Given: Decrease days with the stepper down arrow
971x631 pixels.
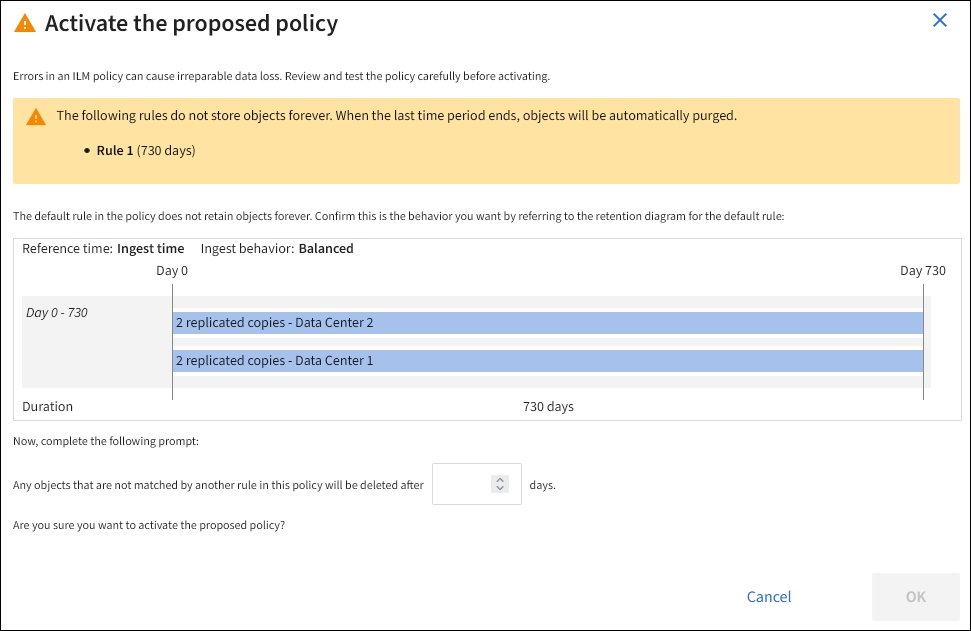Looking at the screenshot, I should (501, 489).
